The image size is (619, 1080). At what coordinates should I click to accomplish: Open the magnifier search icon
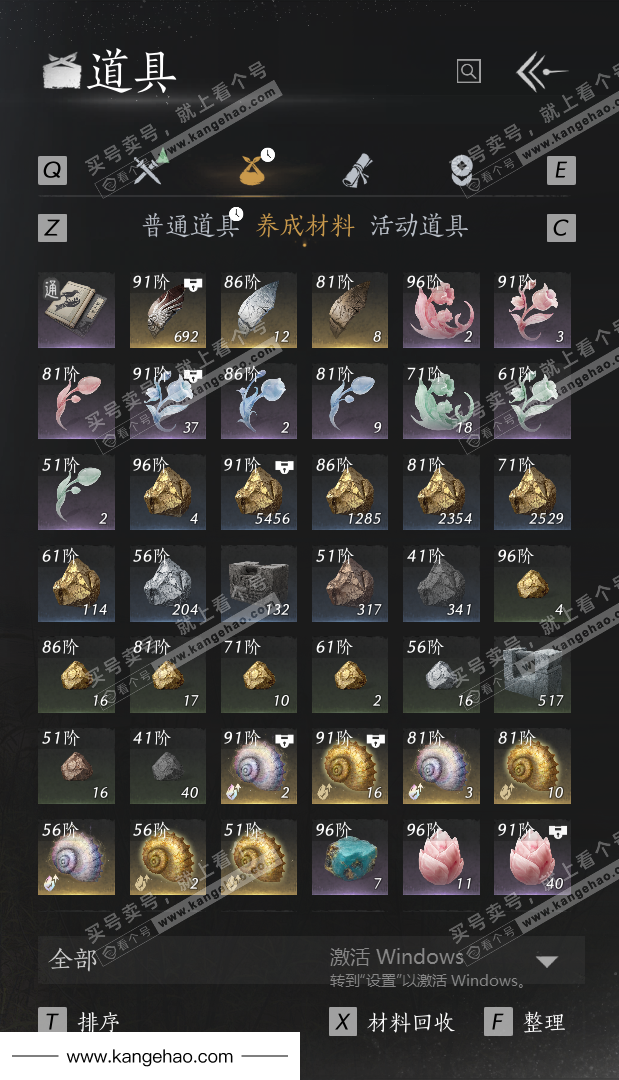(x=468, y=71)
